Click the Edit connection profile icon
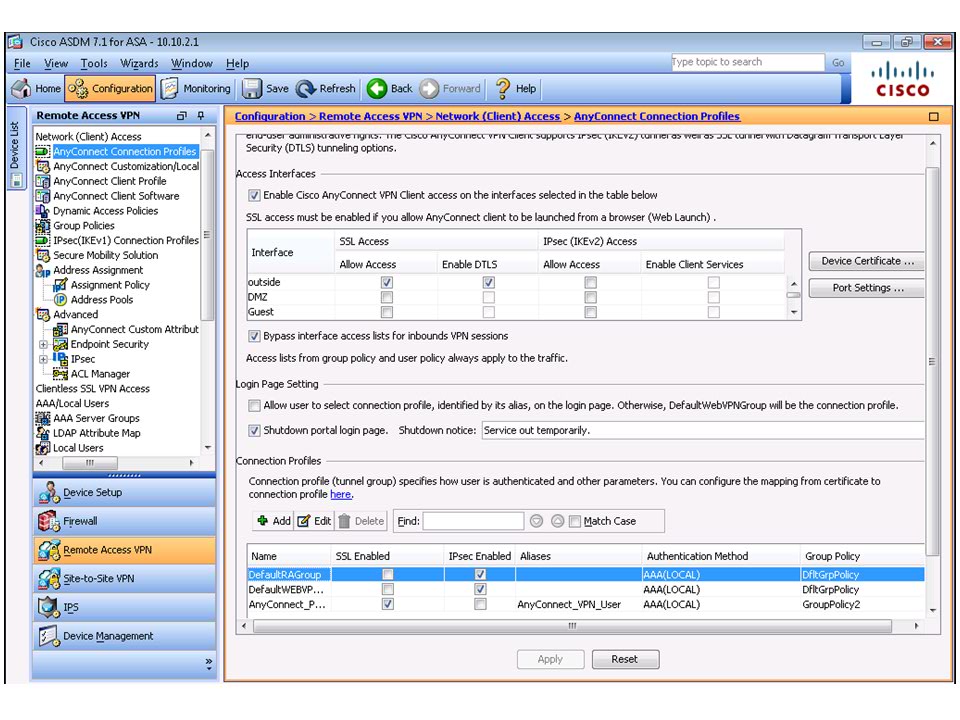The width and height of the screenshot is (960, 720). [x=304, y=521]
